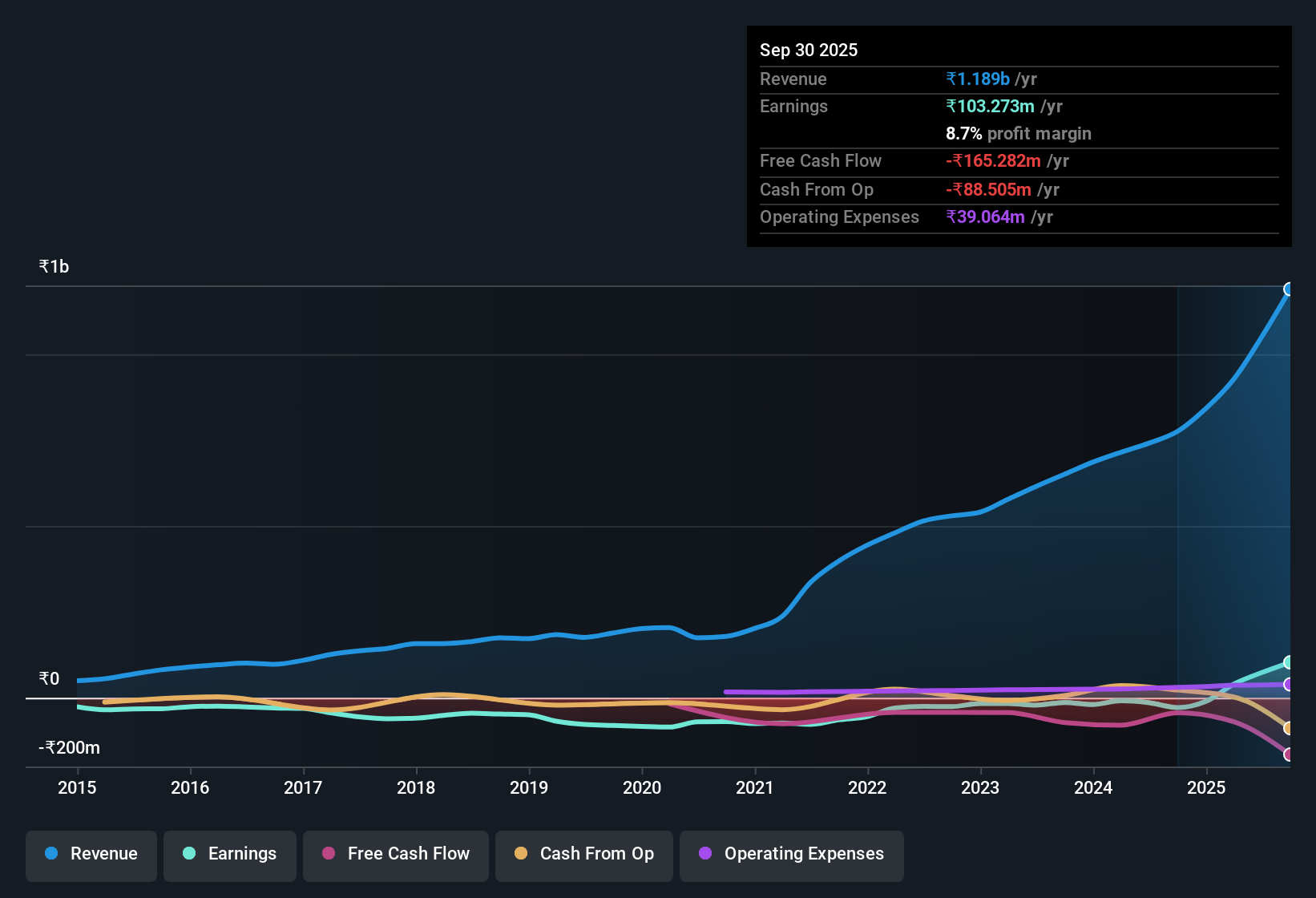Viewport: 1316px width, 898px height.
Task: Click the orange Cash From Op legend dot
Action: pyautogui.click(x=522, y=853)
